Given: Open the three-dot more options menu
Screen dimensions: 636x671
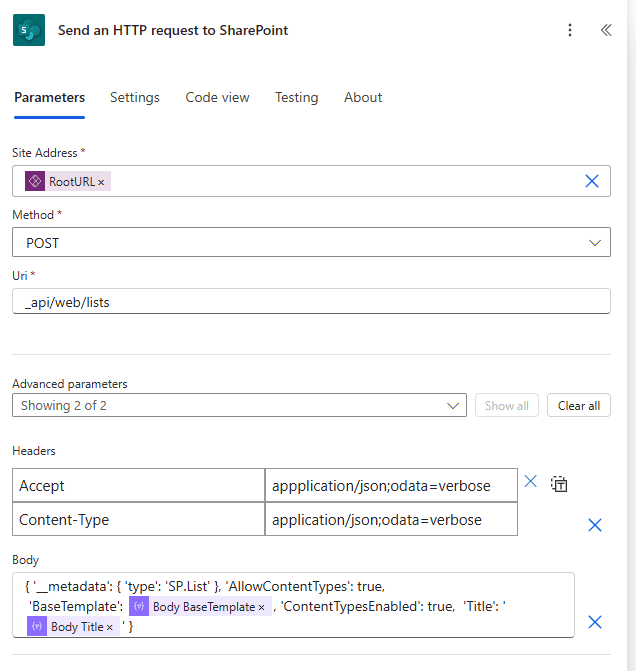Looking at the screenshot, I should 570,30.
